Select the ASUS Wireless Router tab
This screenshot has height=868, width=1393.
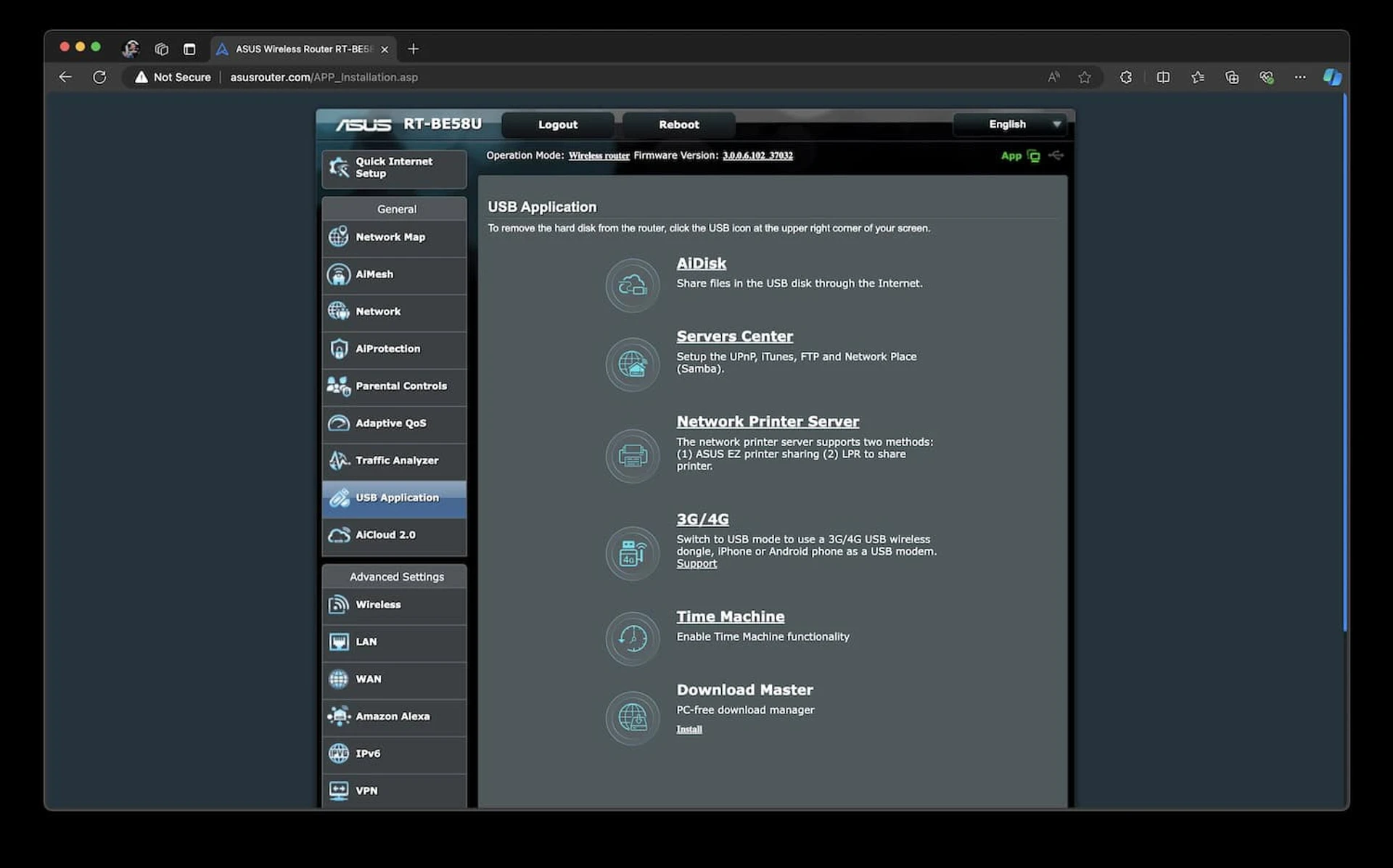pyautogui.click(x=303, y=49)
